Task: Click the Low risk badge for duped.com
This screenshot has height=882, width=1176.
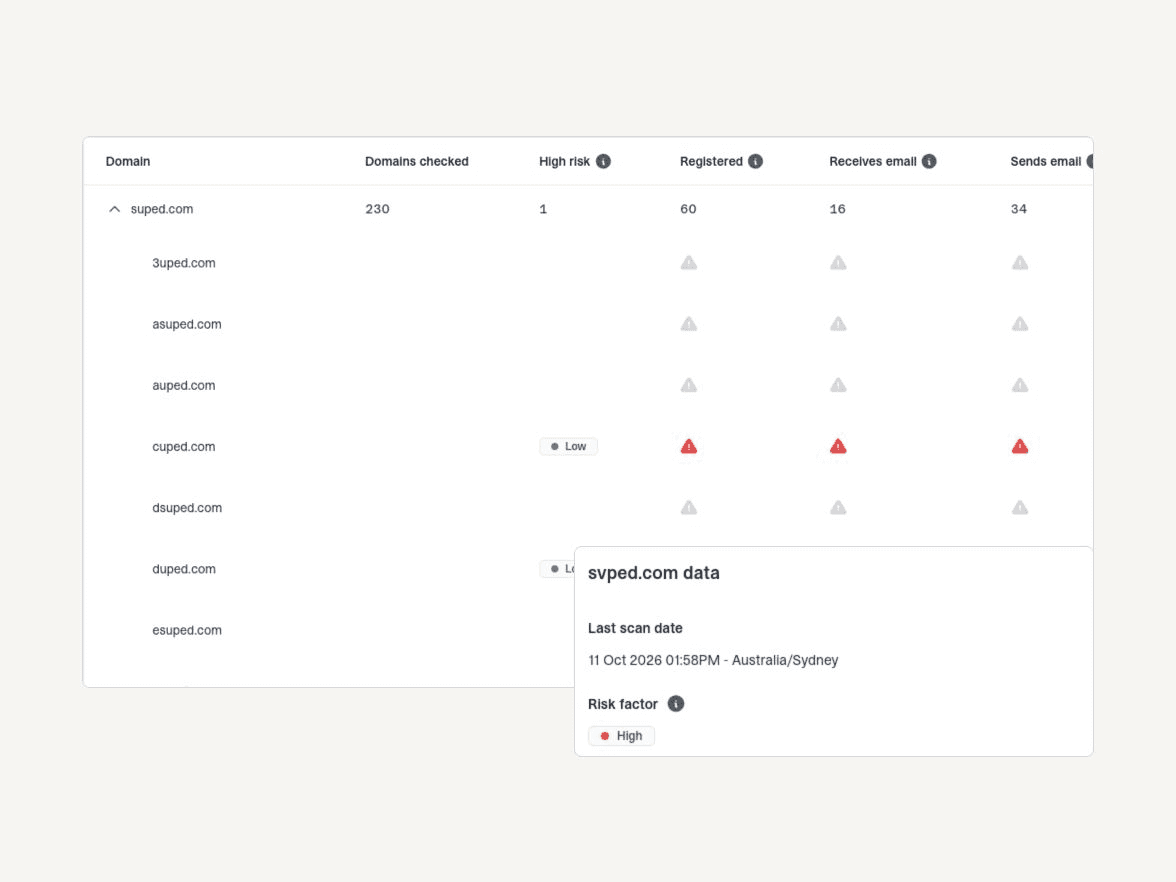Action: [557, 568]
